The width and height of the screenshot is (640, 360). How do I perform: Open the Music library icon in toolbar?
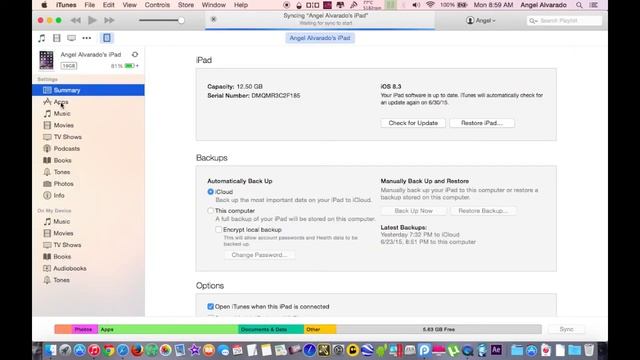pos(42,38)
